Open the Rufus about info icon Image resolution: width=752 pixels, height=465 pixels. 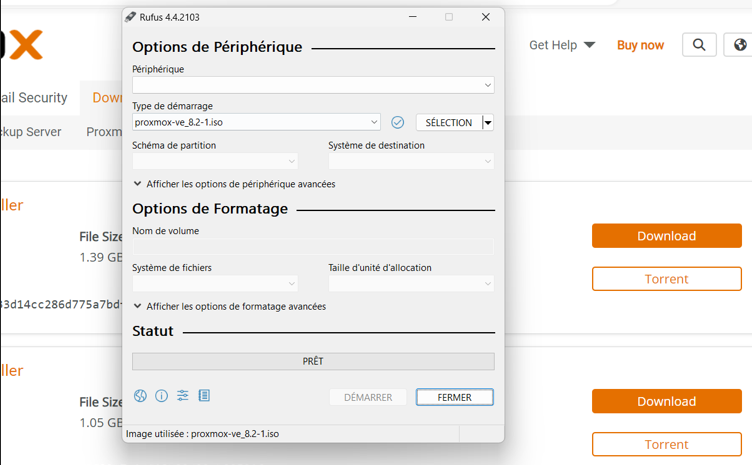[x=162, y=395]
